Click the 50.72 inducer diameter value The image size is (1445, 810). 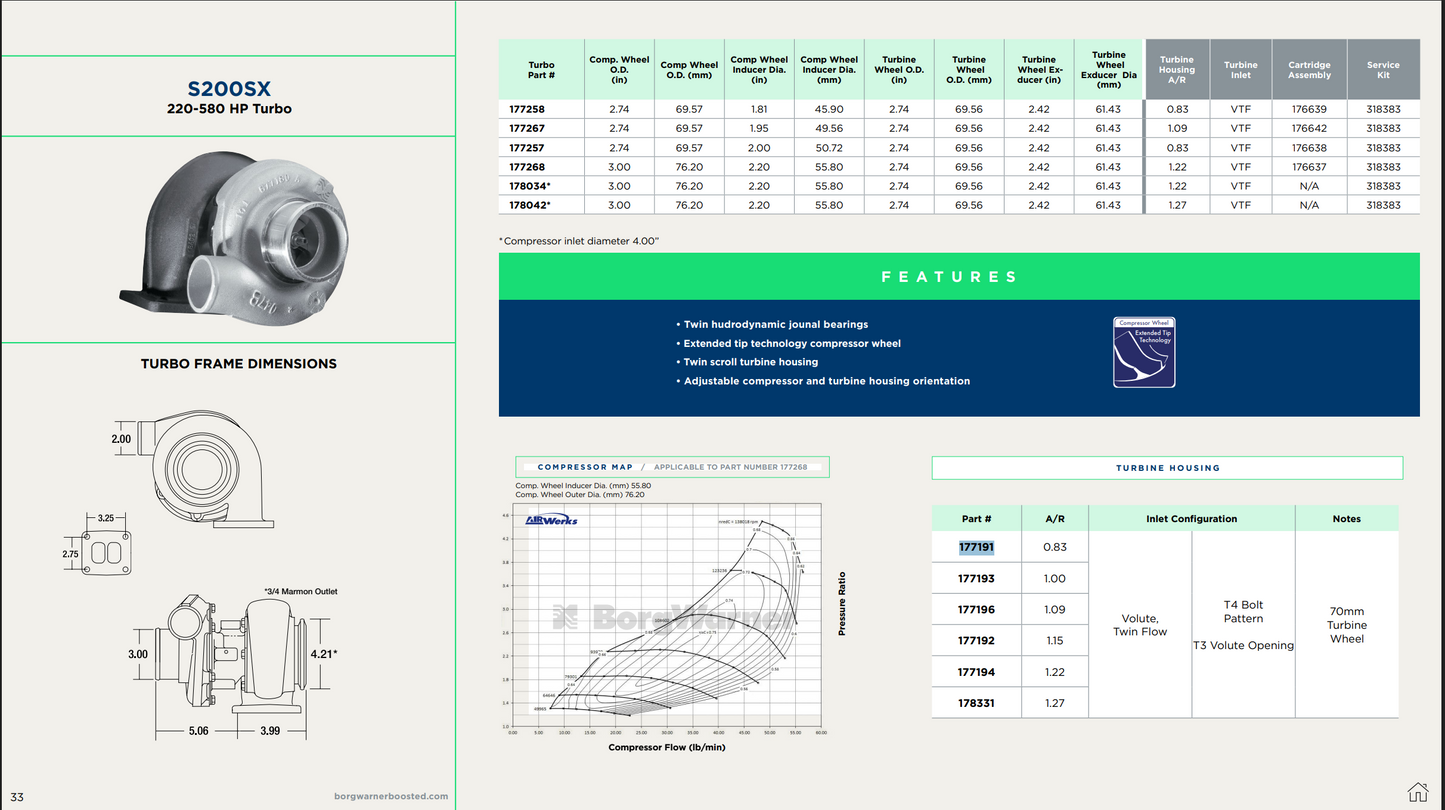click(x=829, y=148)
